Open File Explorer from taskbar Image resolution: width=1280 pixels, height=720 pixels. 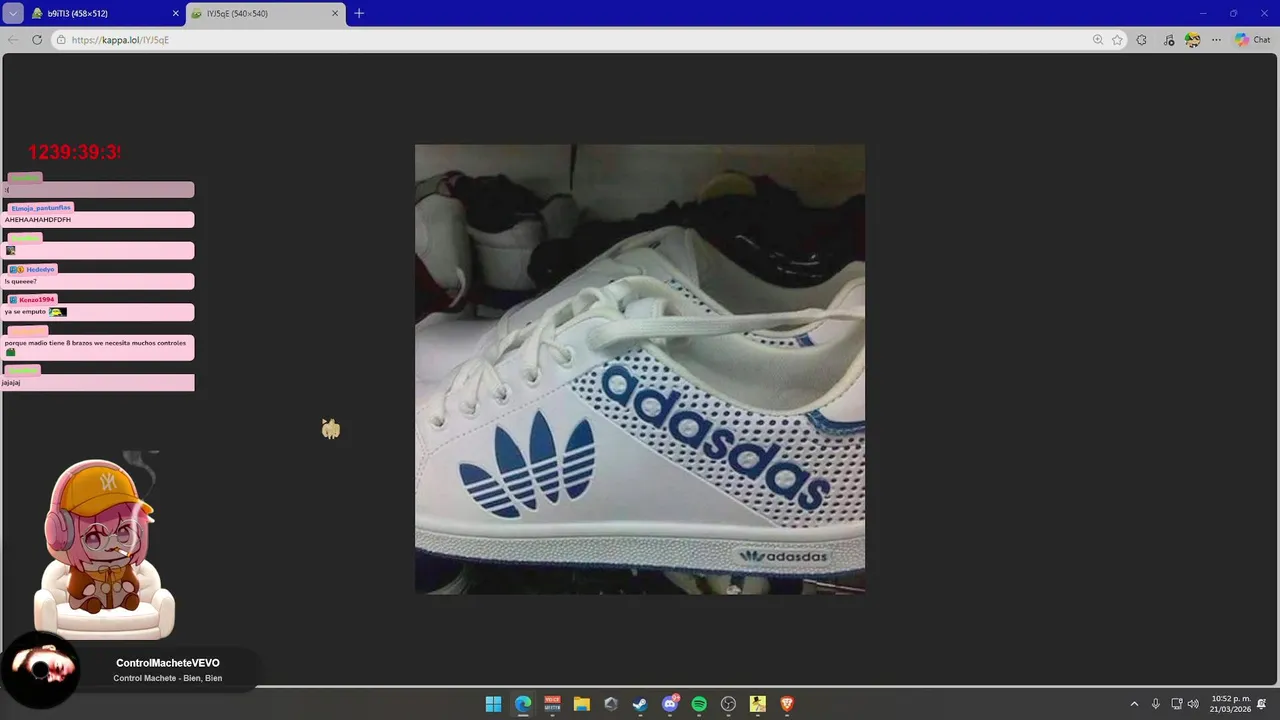click(x=582, y=704)
